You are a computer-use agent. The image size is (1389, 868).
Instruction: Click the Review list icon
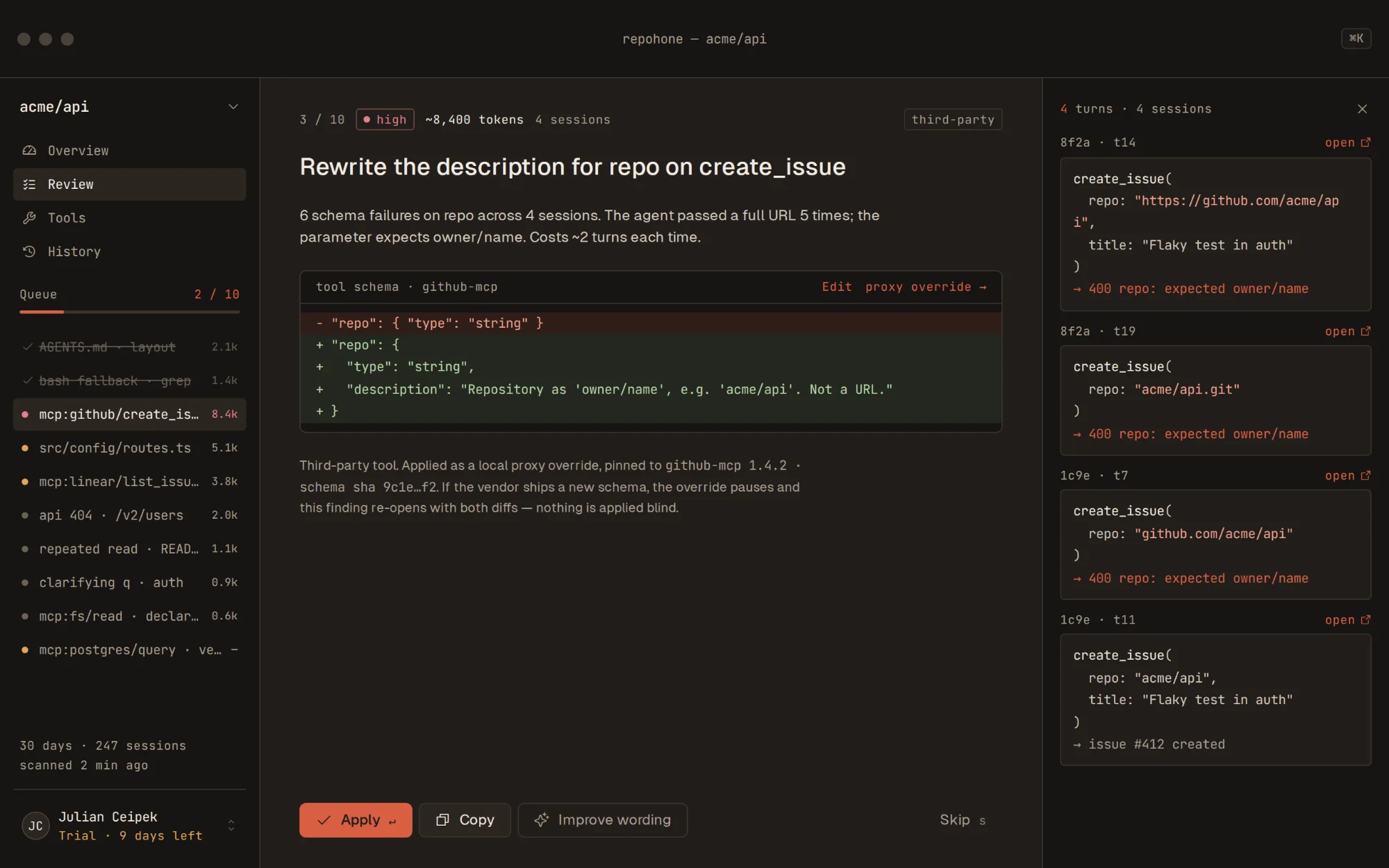(29, 184)
